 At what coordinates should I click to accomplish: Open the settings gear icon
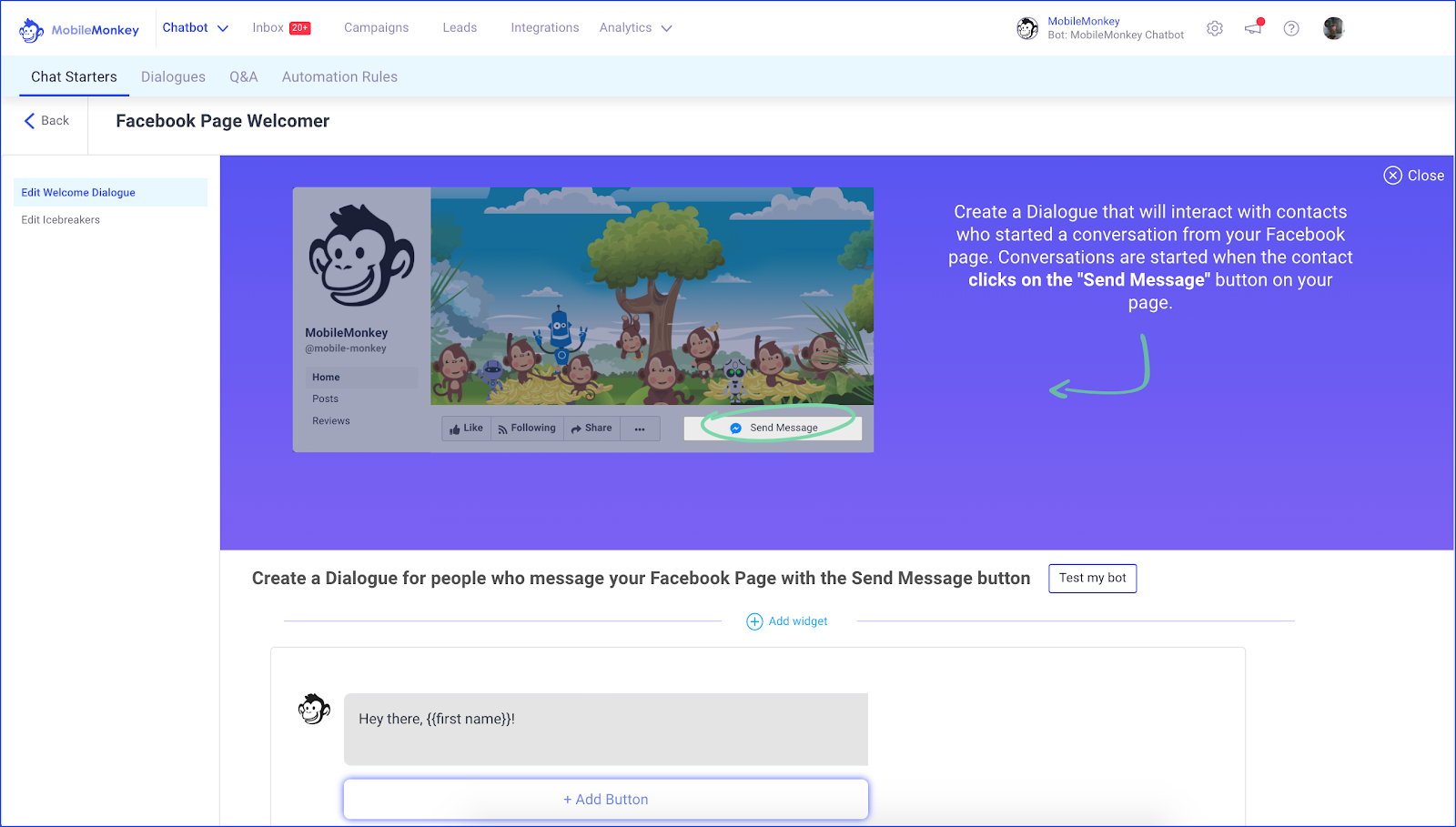click(1215, 28)
